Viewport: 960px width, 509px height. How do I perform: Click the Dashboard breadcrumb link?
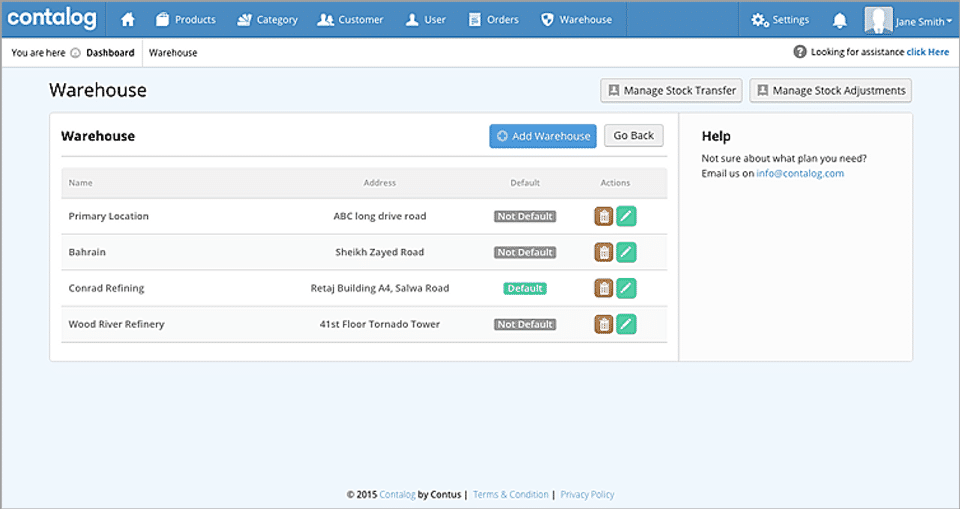[x=110, y=53]
